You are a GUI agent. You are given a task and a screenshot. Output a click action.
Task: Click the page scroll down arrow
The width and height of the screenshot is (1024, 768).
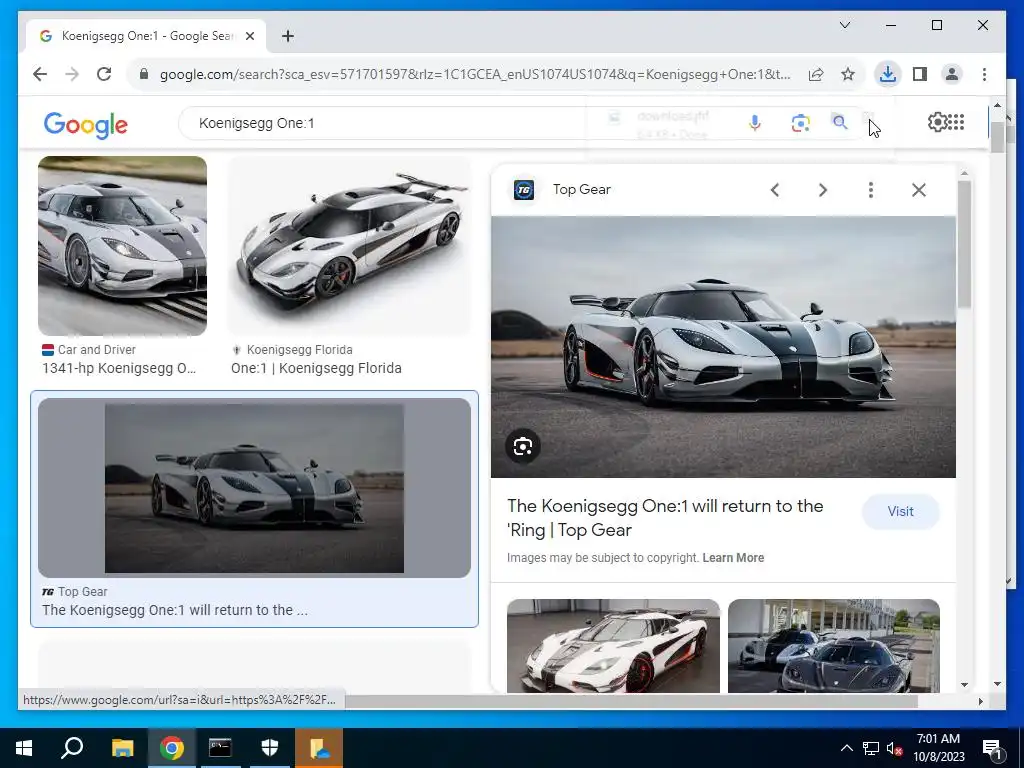click(997, 684)
